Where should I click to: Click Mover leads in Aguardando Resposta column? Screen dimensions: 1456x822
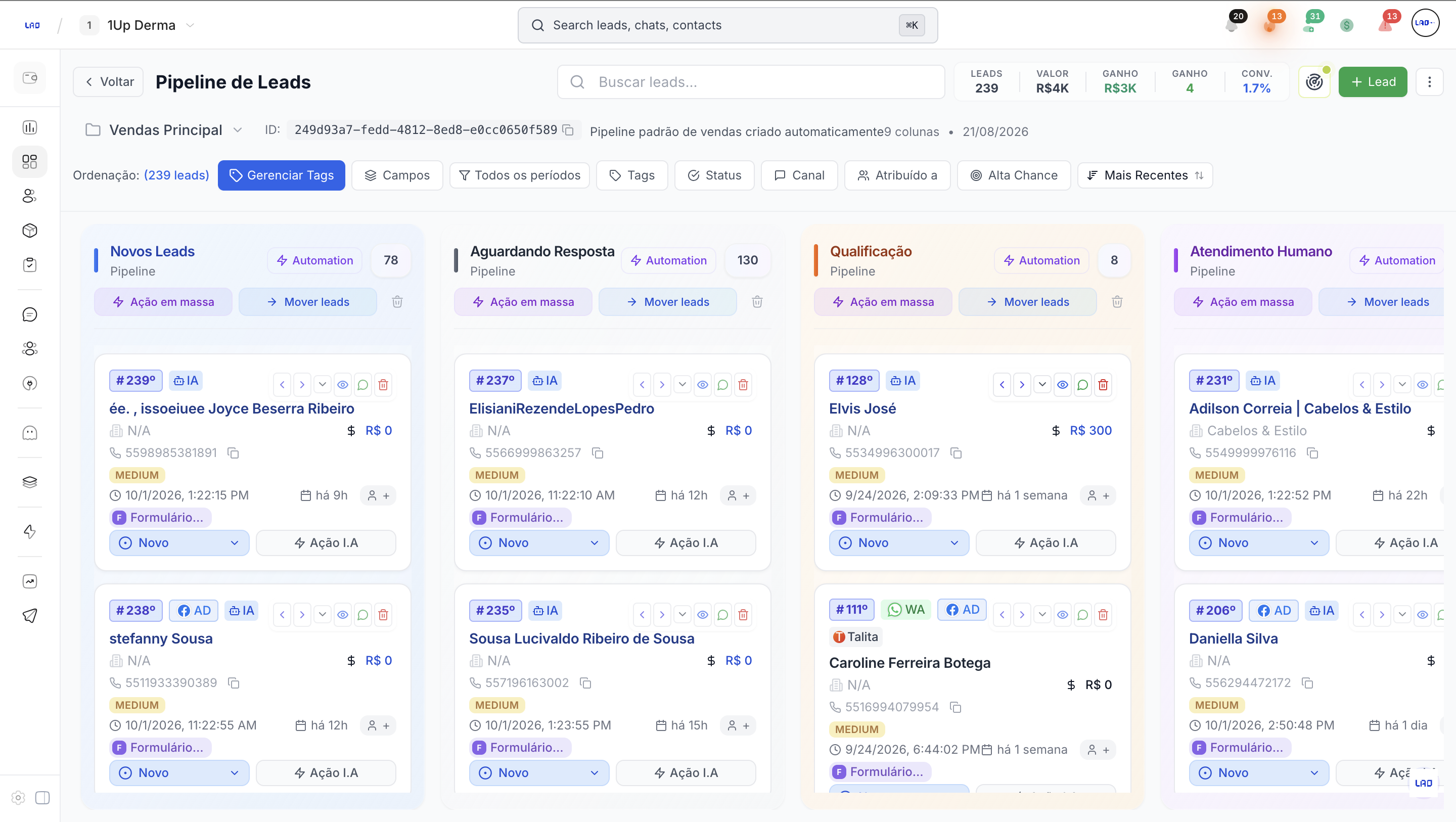(x=667, y=302)
